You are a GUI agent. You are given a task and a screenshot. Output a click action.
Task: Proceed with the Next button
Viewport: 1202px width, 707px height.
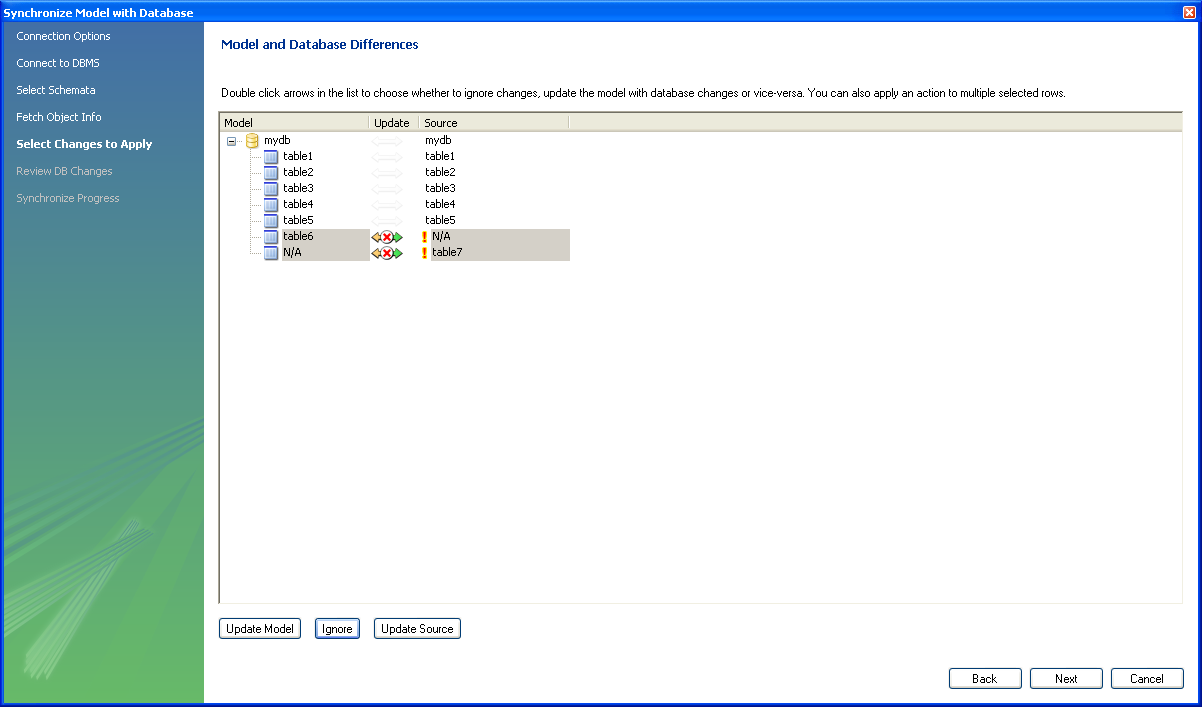click(1066, 679)
